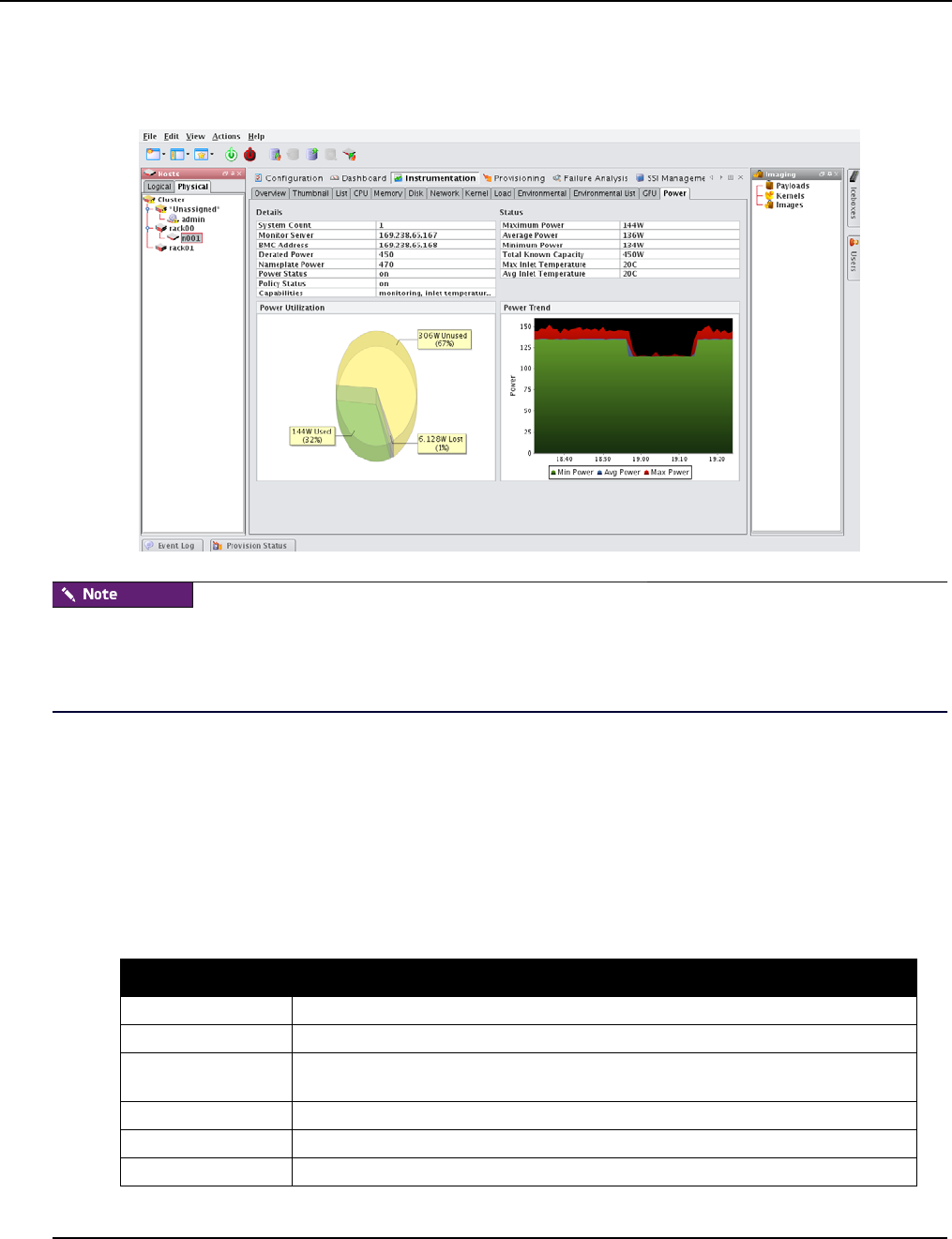Open the Iceboxes side panel tab

tap(854, 199)
